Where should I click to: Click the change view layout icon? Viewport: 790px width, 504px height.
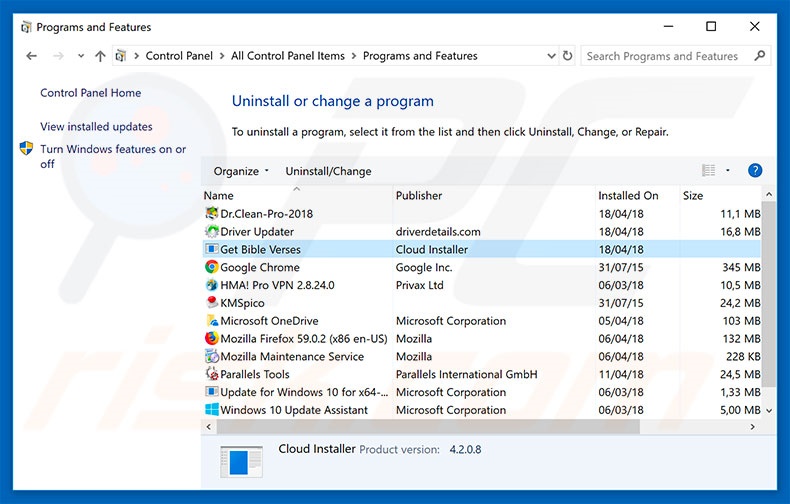[x=708, y=170]
